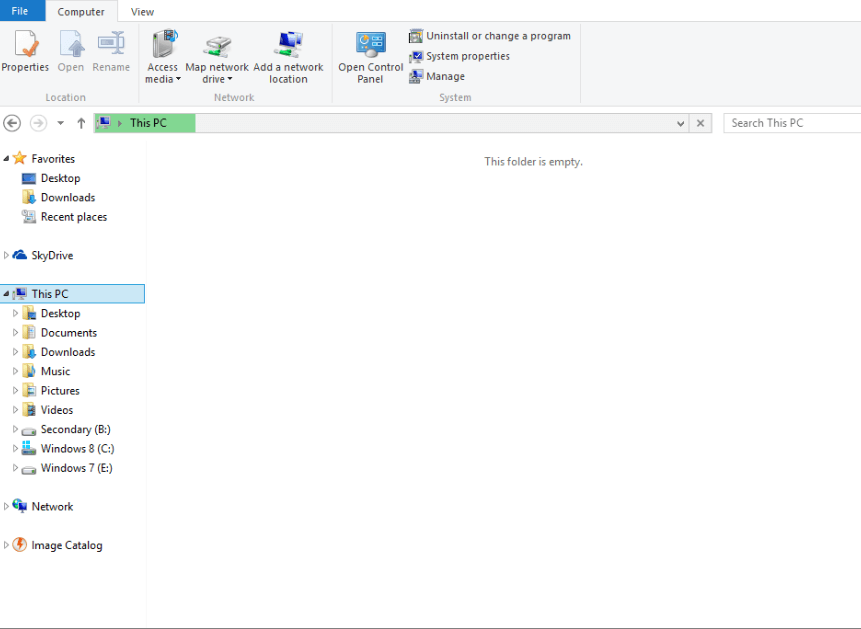This screenshot has width=861, height=629.
Task: Open Control Panel from the ribbon
Action: (370, 57)
